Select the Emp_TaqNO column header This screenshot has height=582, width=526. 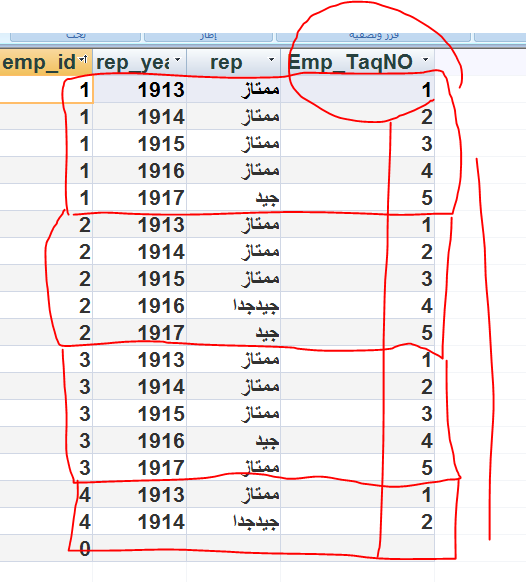pyautogui.click(x=357, y=62)
